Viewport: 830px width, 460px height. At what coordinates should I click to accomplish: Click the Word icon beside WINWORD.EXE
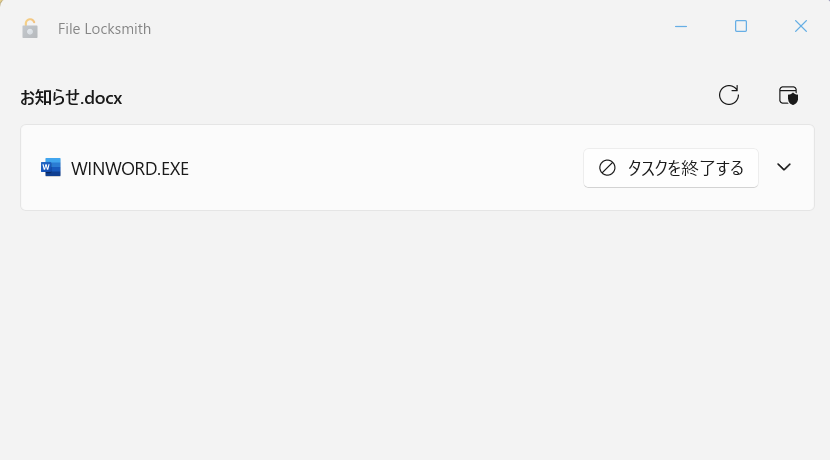51,167
